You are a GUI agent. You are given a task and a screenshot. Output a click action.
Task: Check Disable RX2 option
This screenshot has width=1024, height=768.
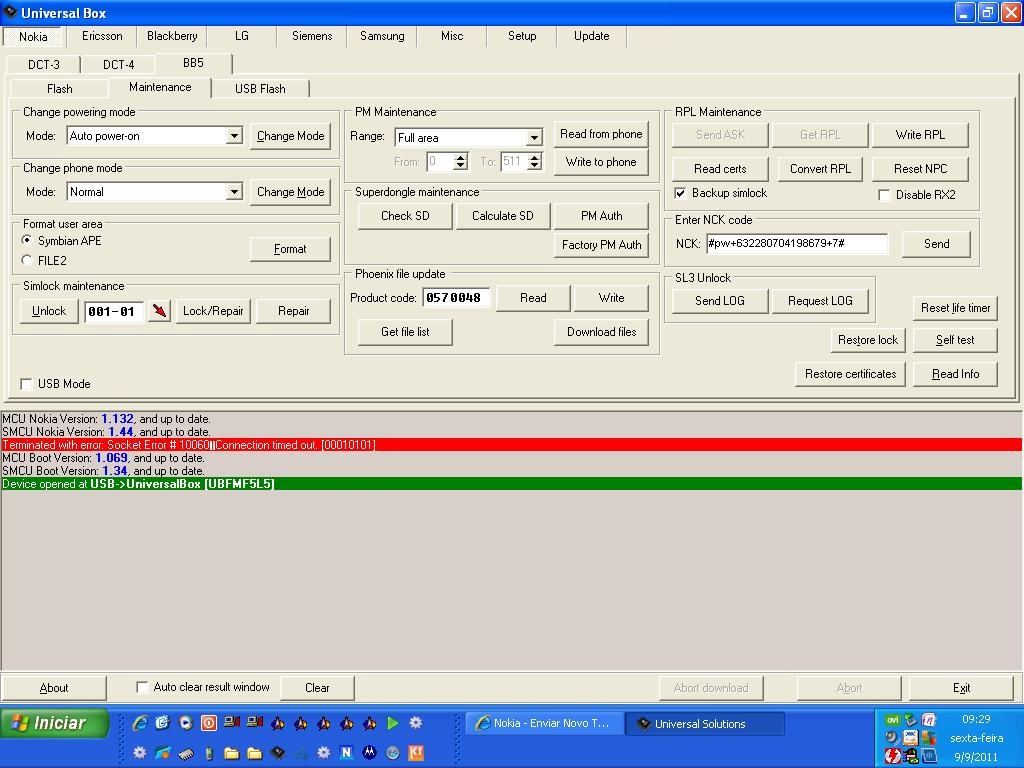(x=884, y=195)
